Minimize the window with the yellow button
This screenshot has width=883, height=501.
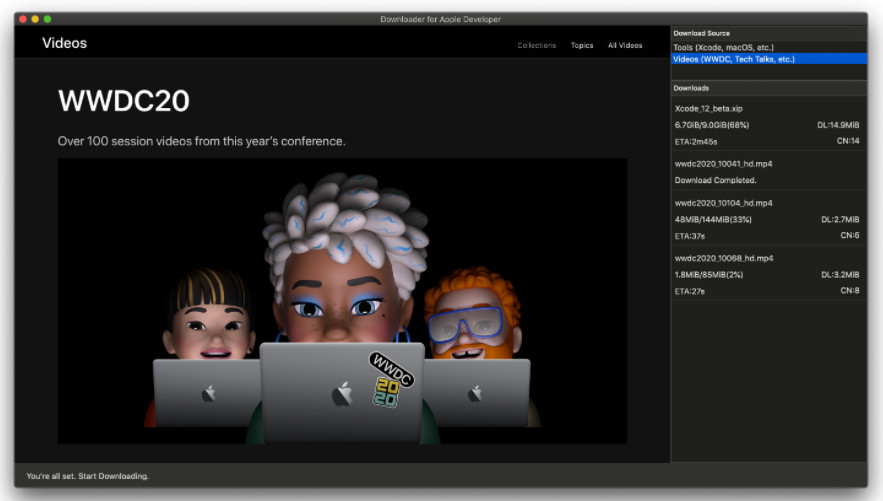click(x=35, y=19)
